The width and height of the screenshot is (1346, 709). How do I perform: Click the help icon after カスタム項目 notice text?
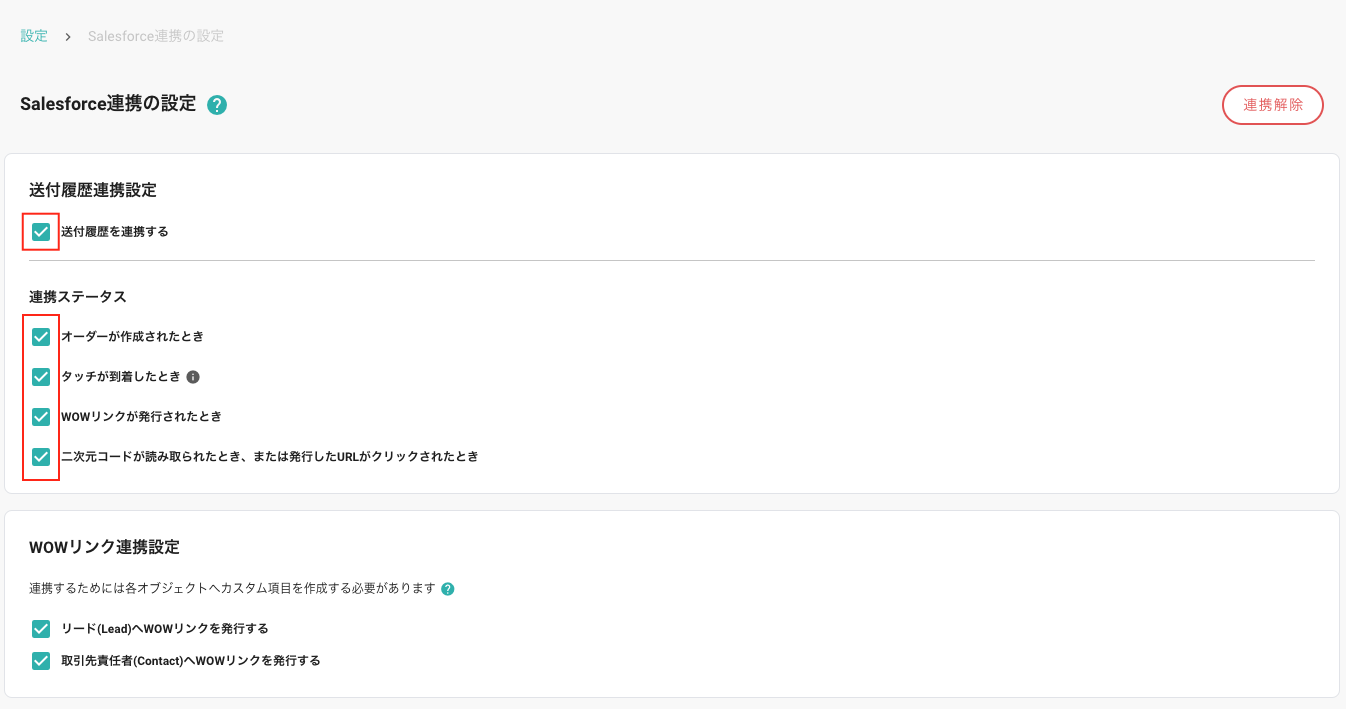click(x=448, y=589)
